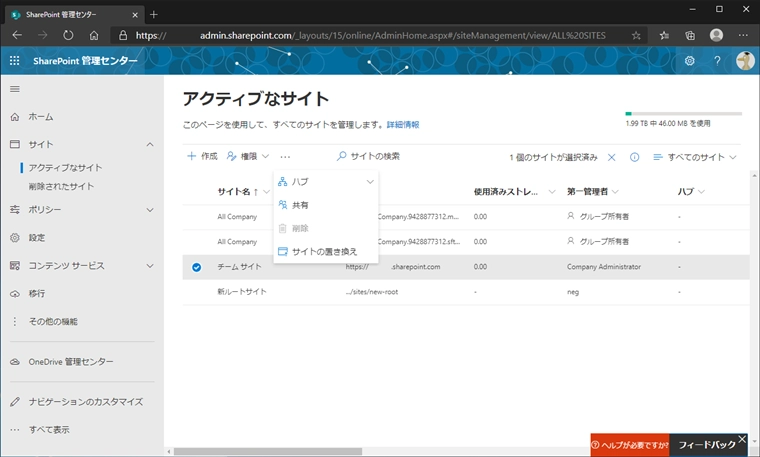Image resolution: width=760 pixels, height=457 pixels.
Task: Go to the browser home page
Action: (x=94, y=35)
